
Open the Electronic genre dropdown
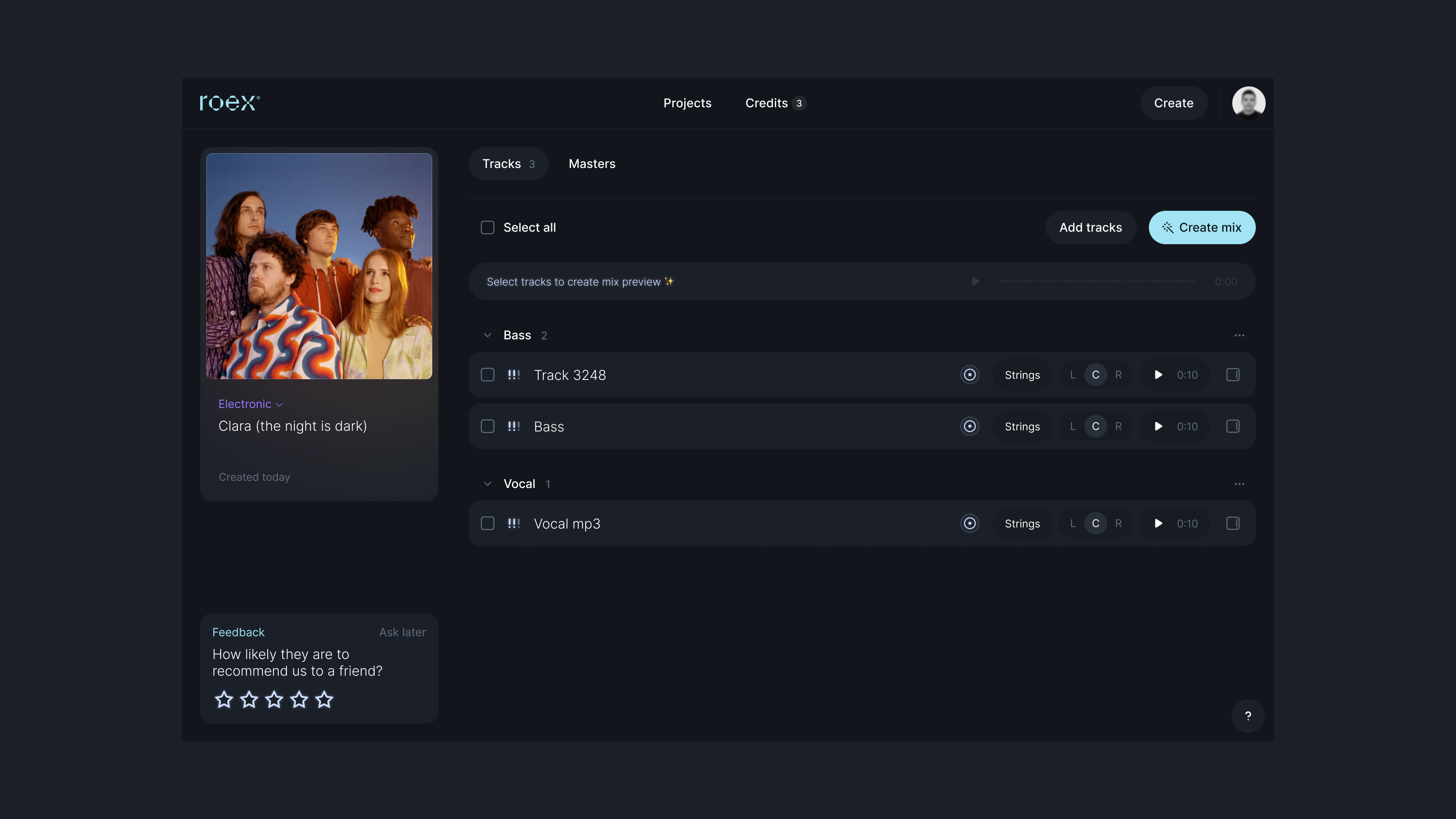click(x=250, y=404)
